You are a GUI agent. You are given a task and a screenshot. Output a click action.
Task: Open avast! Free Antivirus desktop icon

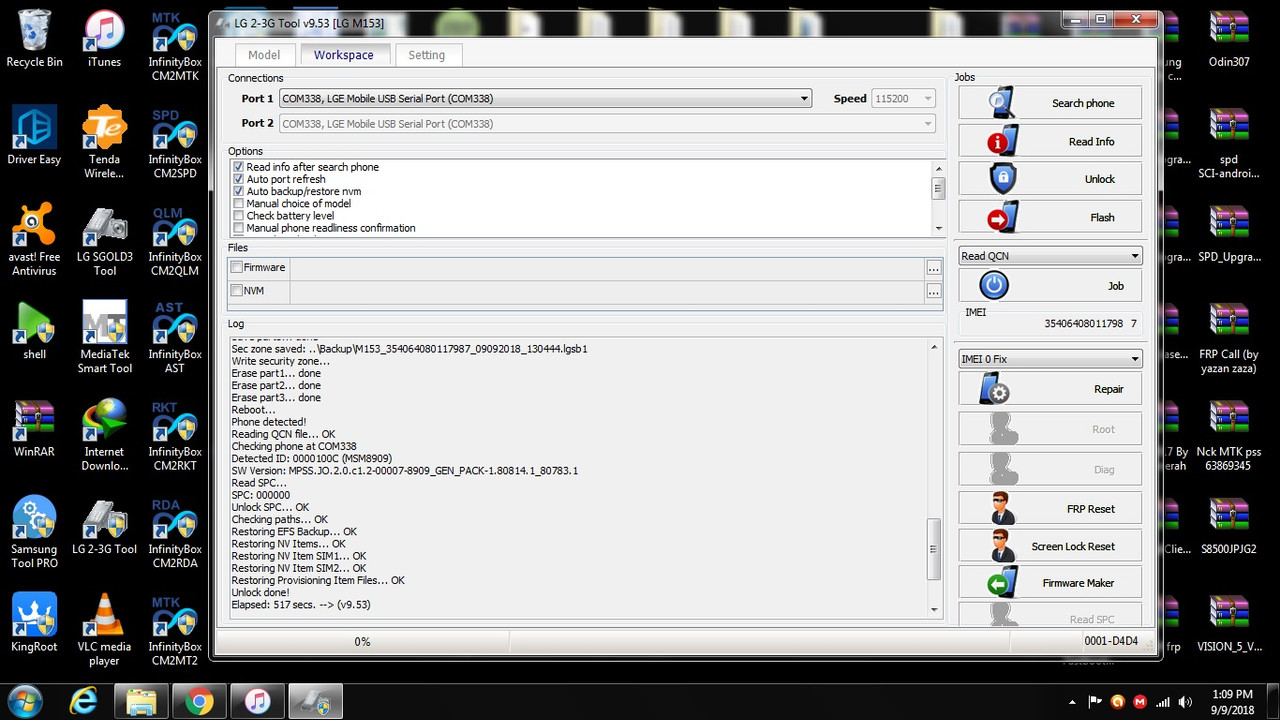coord(34,240)
